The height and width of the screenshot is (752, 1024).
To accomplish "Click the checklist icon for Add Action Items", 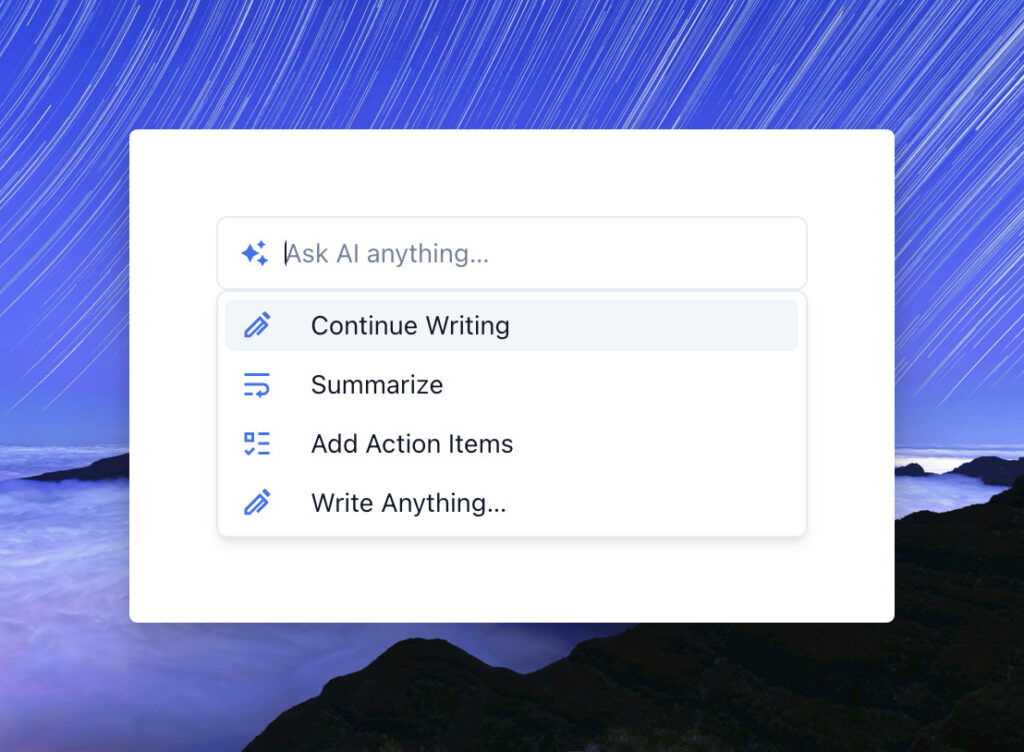I will [257, 443].
